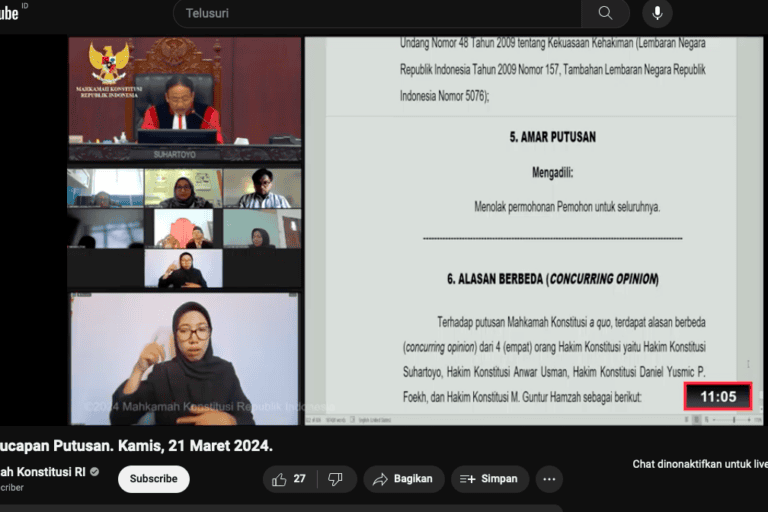The image size is (768, 512).
Task: Share video using Bagikan button
Action: pos(403,479)
